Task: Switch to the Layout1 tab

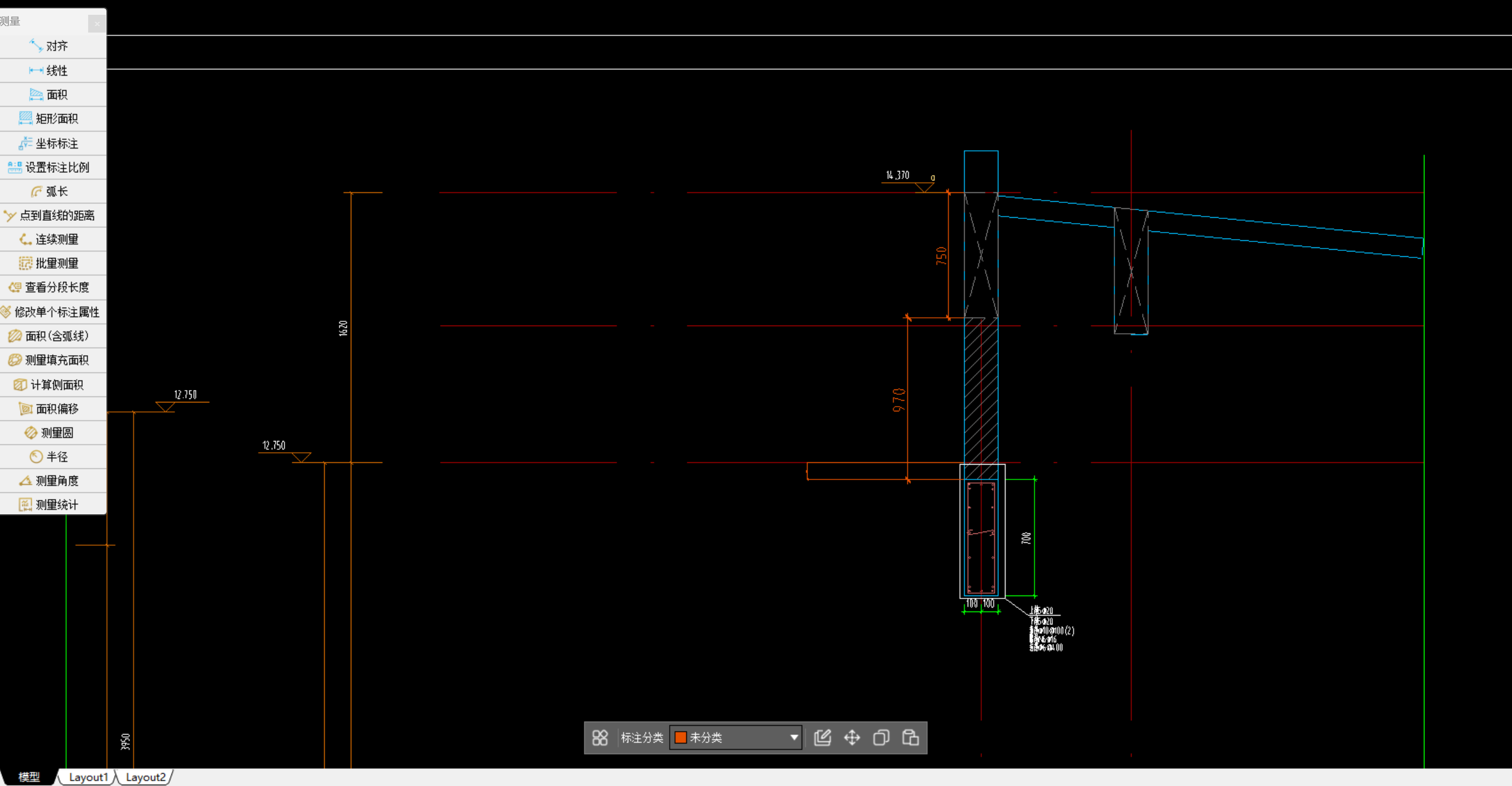Action: pyautogui.click(x=88, y=777)
